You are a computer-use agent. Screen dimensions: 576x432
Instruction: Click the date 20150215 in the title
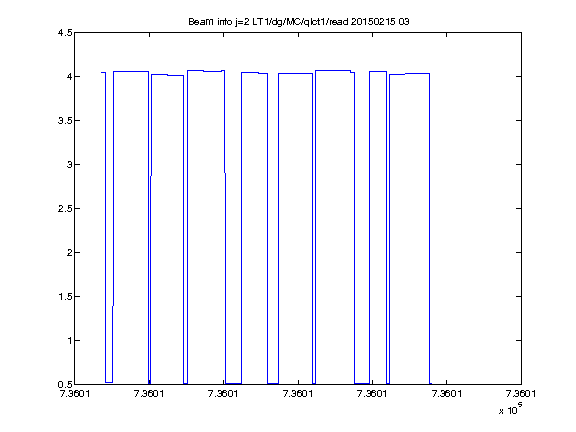click(x=373, y=22)
